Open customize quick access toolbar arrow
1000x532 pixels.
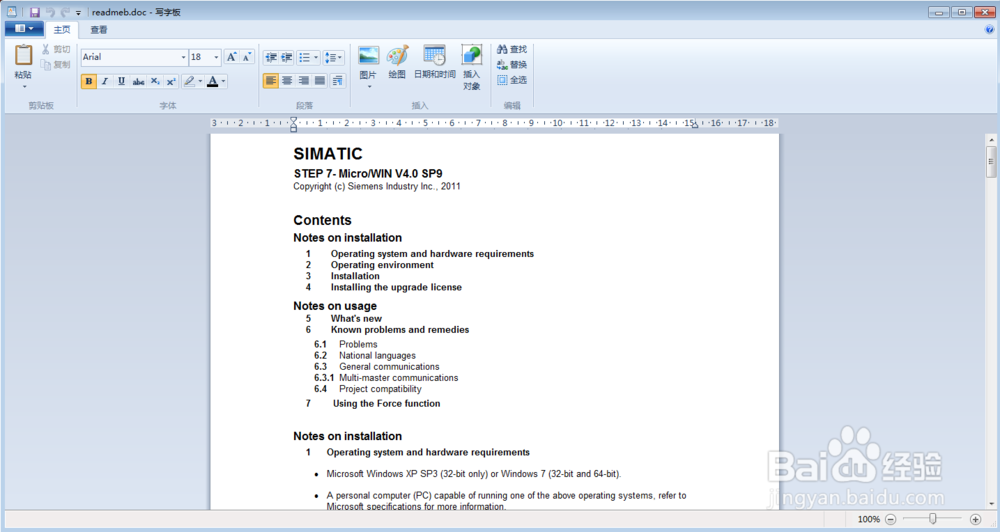click(78, 13)
